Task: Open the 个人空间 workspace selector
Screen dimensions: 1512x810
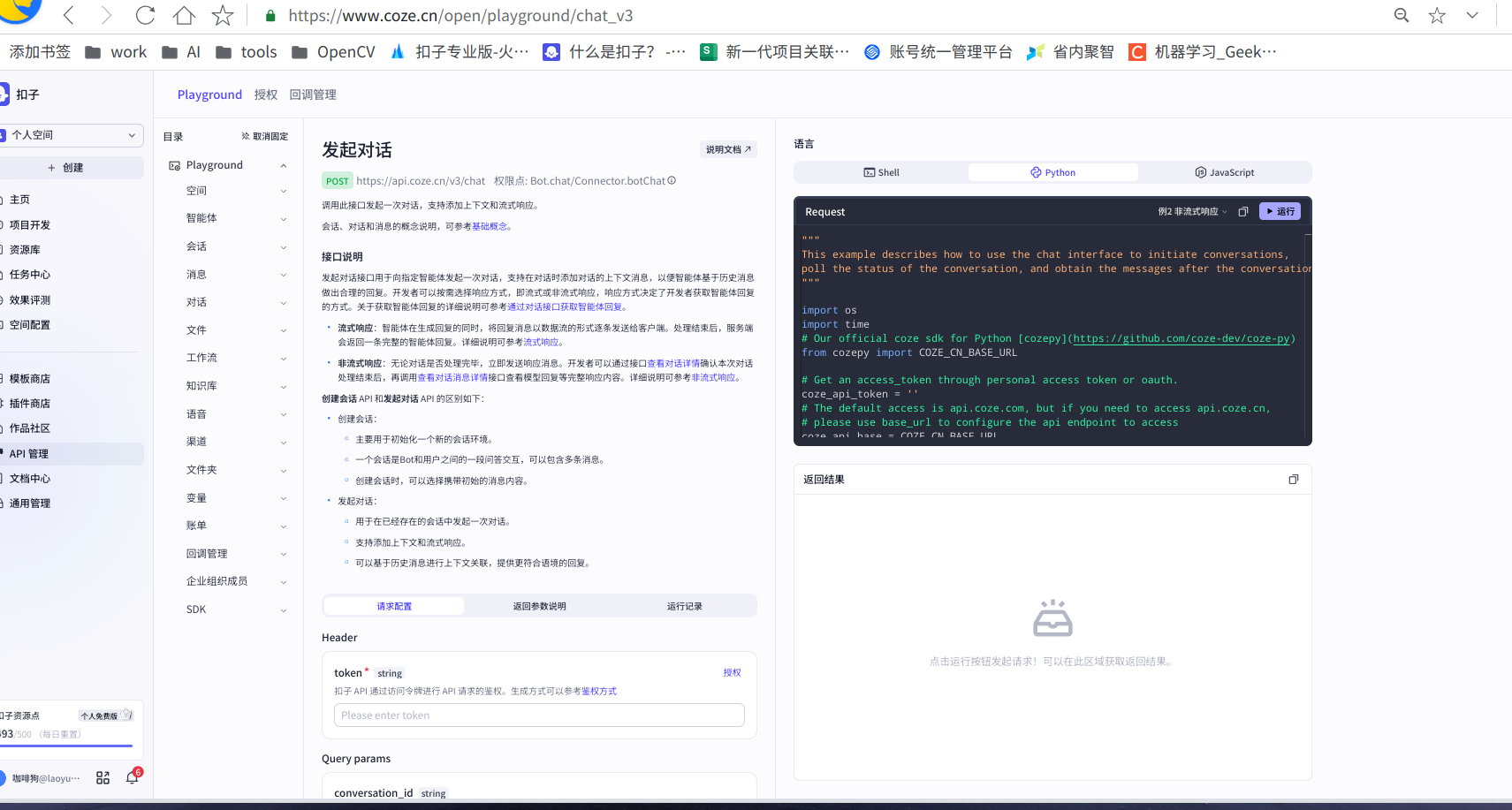Action: pos(72,135)
